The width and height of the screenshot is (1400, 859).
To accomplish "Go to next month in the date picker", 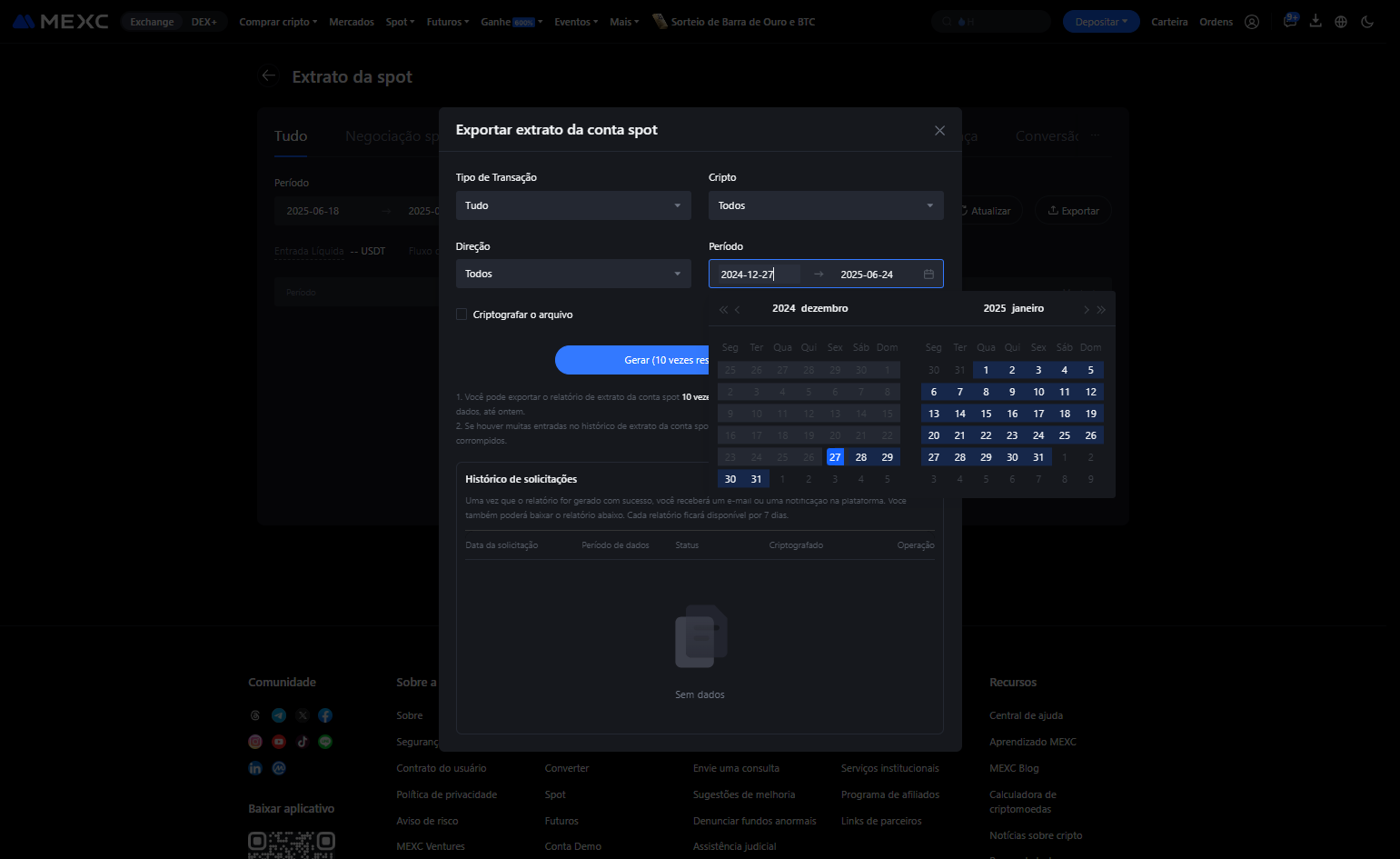I will tap(1086, 310).
